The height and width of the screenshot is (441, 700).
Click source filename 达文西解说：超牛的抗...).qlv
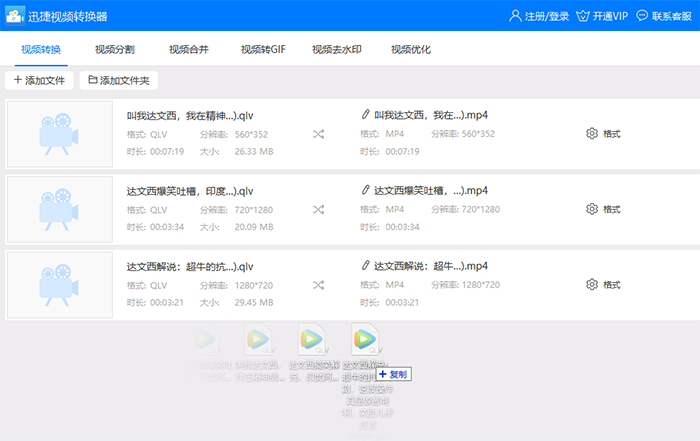[190, 267]
